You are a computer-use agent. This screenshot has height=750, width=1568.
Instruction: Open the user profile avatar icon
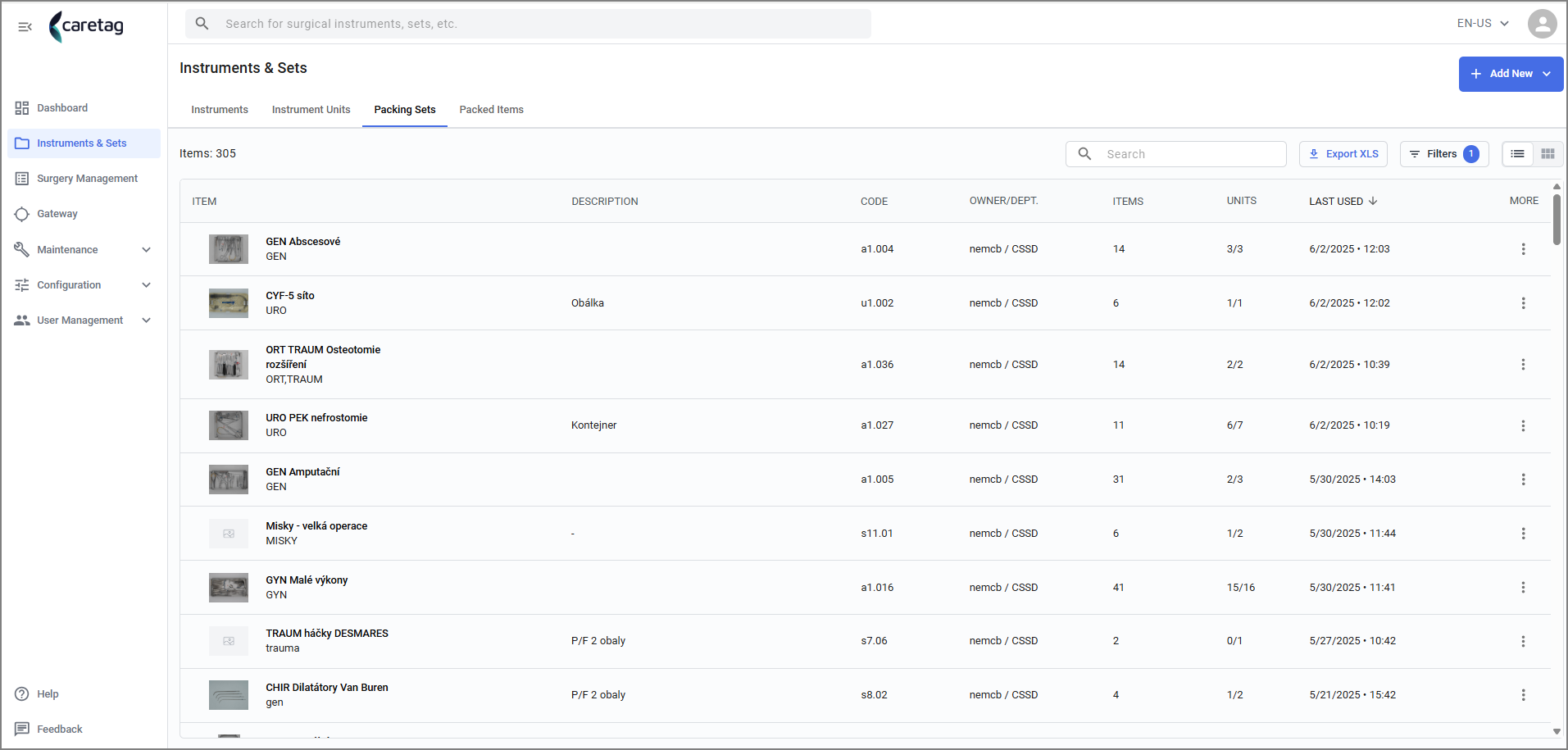[x=1542, y=24]
